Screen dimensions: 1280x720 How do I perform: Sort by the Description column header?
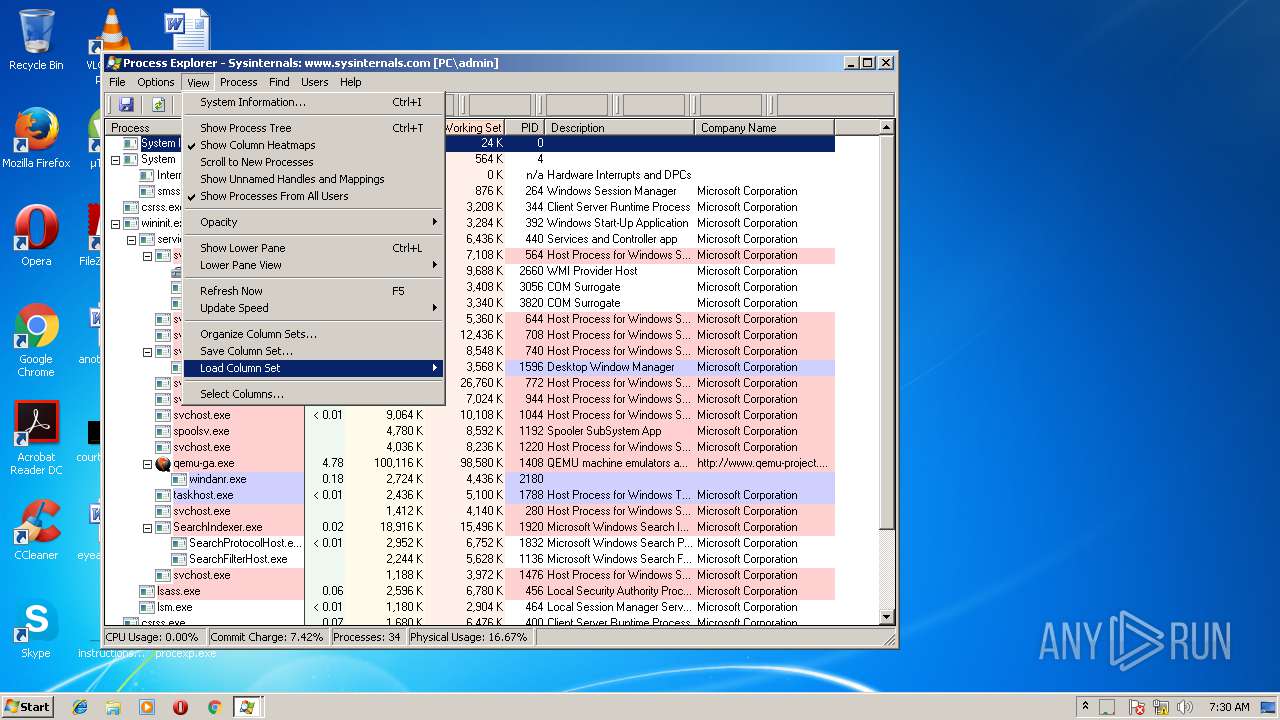click(x=620, y=128)
